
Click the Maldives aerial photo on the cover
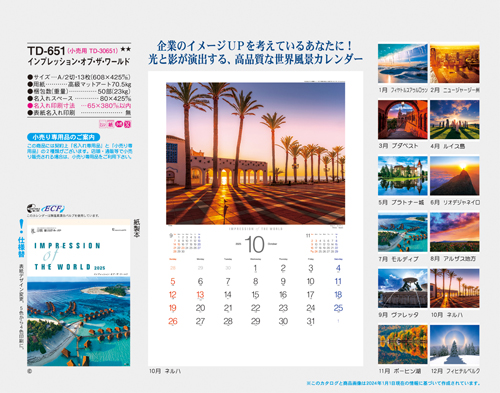(x=79, y=321)
